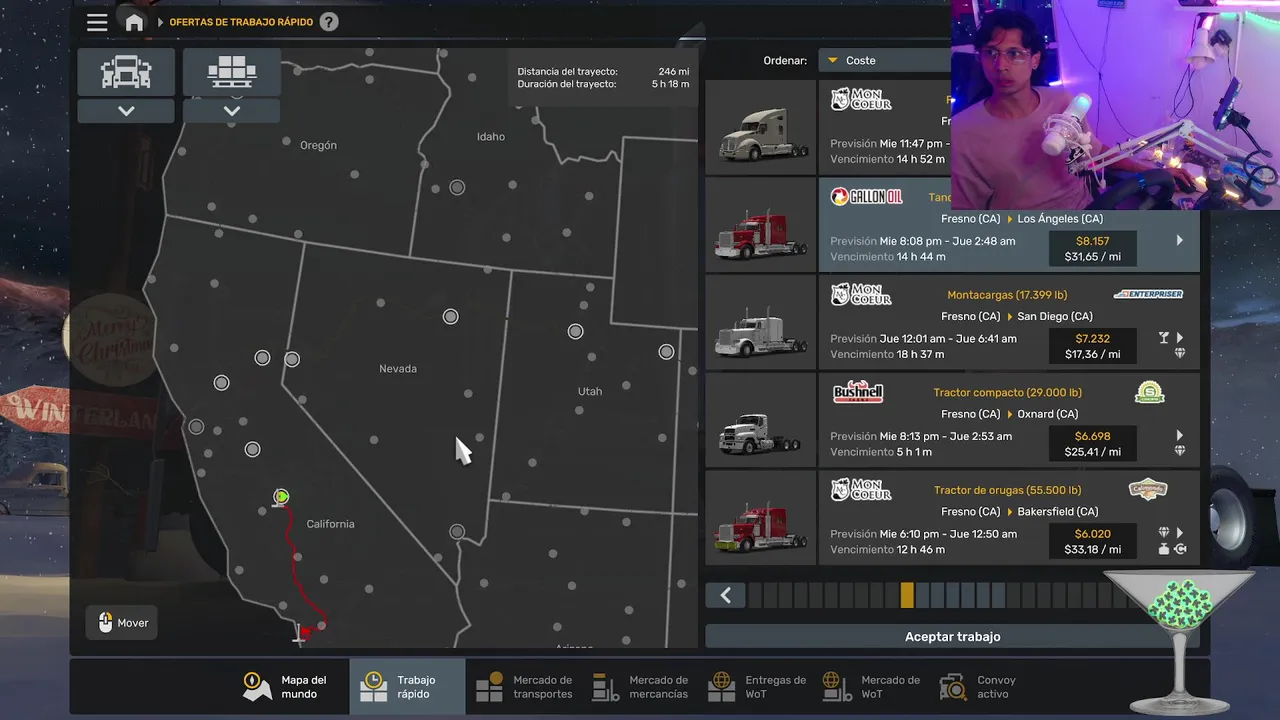This screenshot has height=720, width=1280.
Task: Click Bakersfield job destination company logo
Action: 1148,489
